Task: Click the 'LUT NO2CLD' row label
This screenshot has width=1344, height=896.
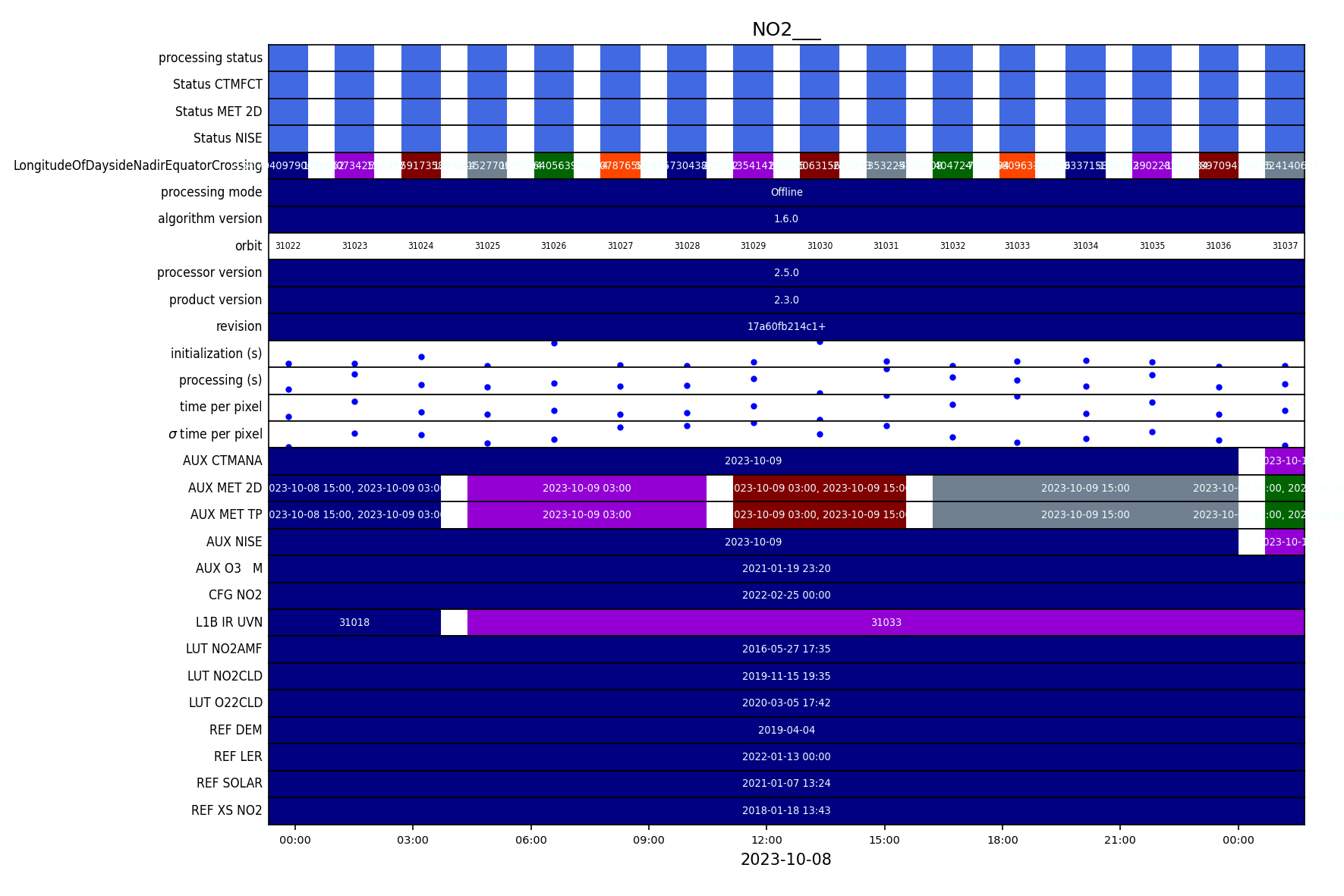Action: 225,676
